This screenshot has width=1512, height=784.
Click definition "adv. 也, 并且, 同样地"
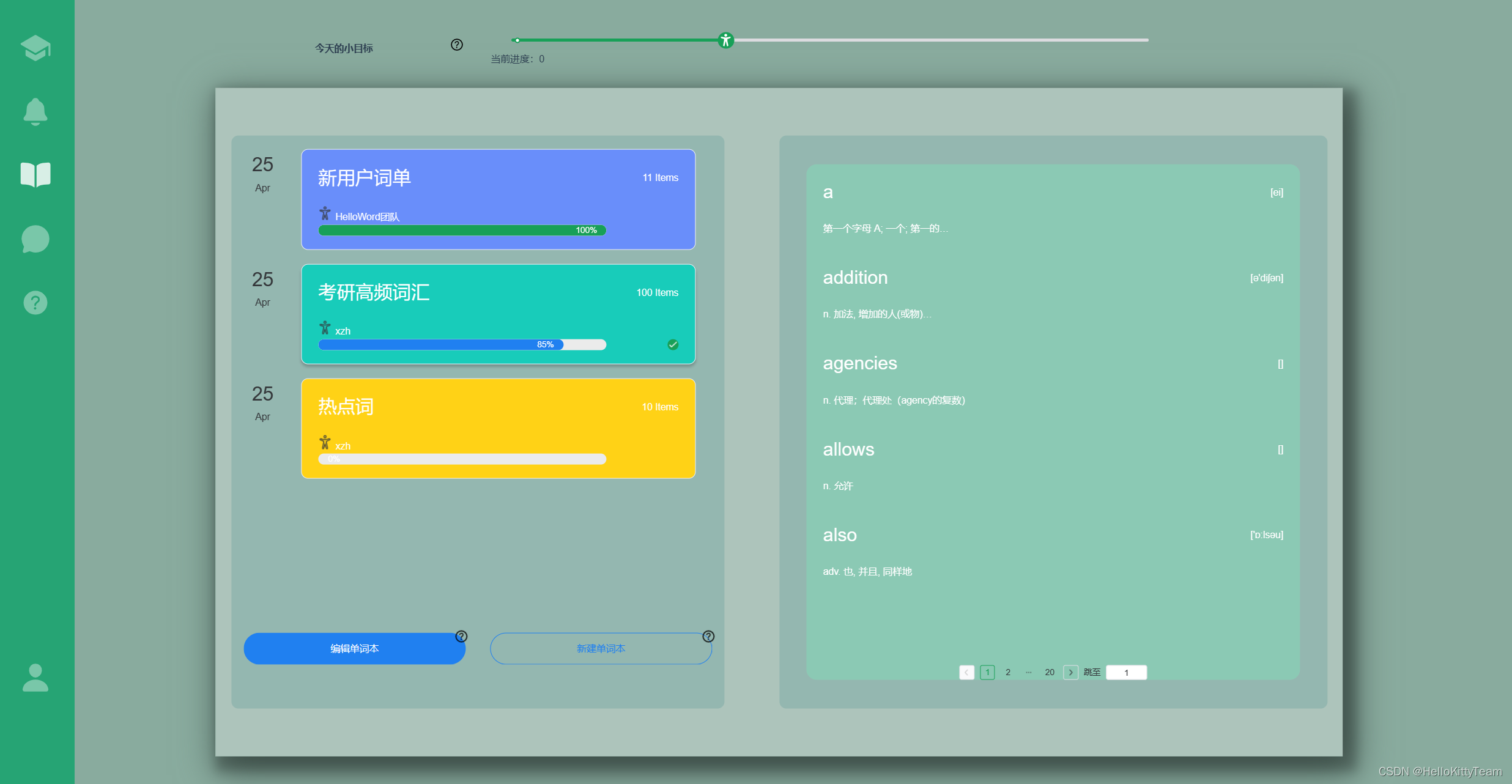867,572
